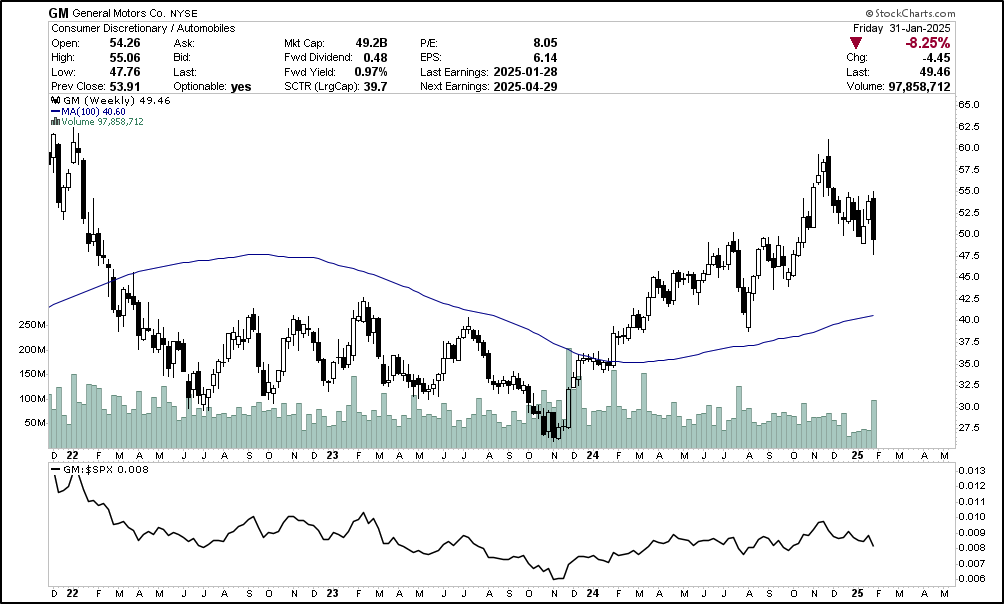Select the Open value 54.26
1004x604 pixels.
click(125, 43)
